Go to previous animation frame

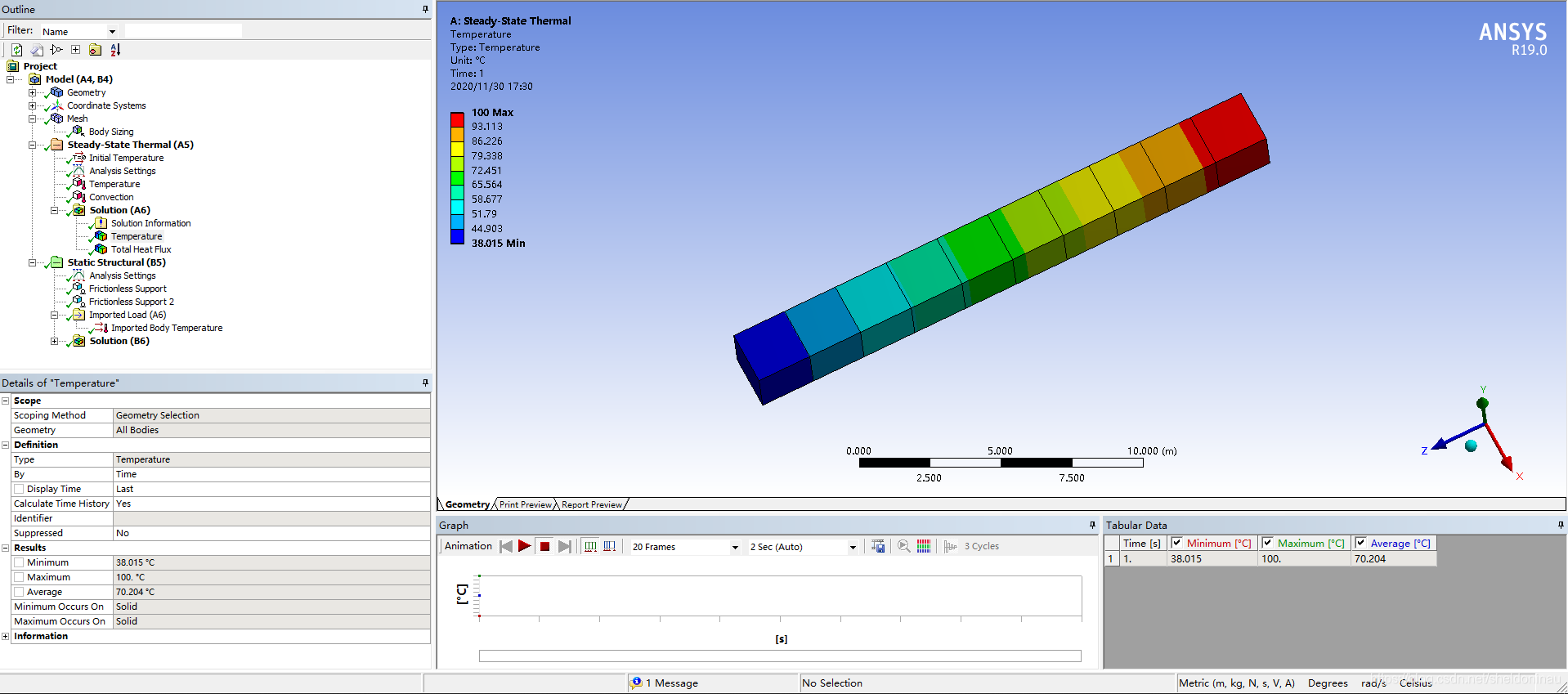click(506, 546)
